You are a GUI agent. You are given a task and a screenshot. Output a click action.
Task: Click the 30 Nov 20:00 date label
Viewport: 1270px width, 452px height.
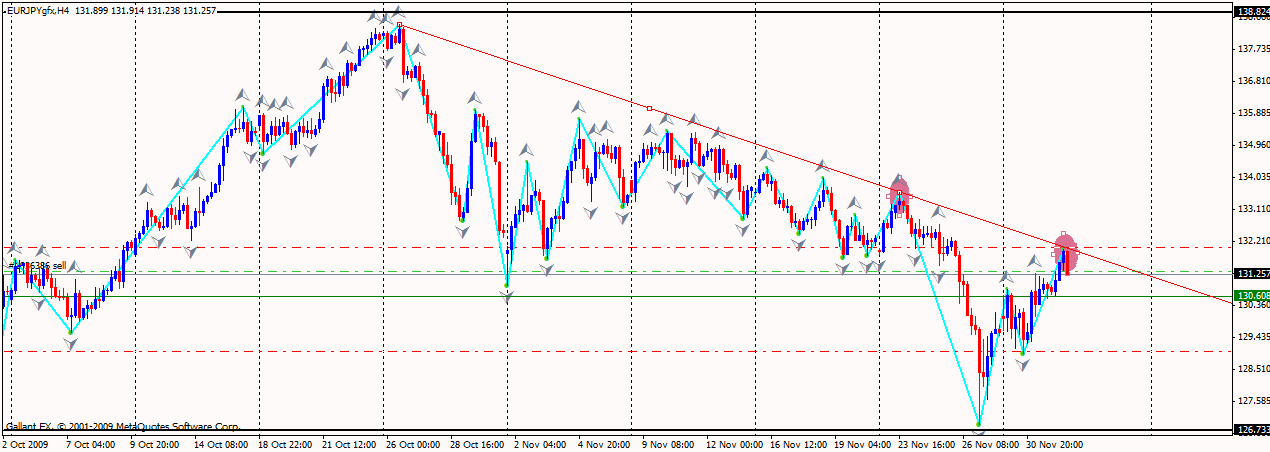pos(1053,443)
